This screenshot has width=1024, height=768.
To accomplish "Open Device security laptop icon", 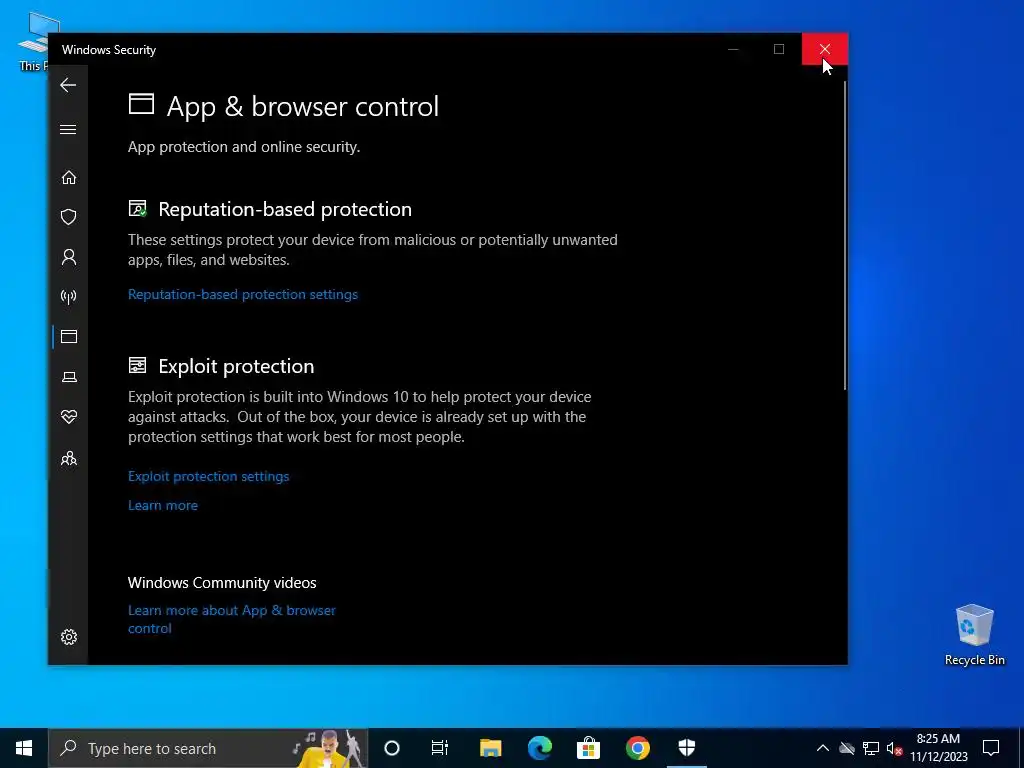I will 69,377.
